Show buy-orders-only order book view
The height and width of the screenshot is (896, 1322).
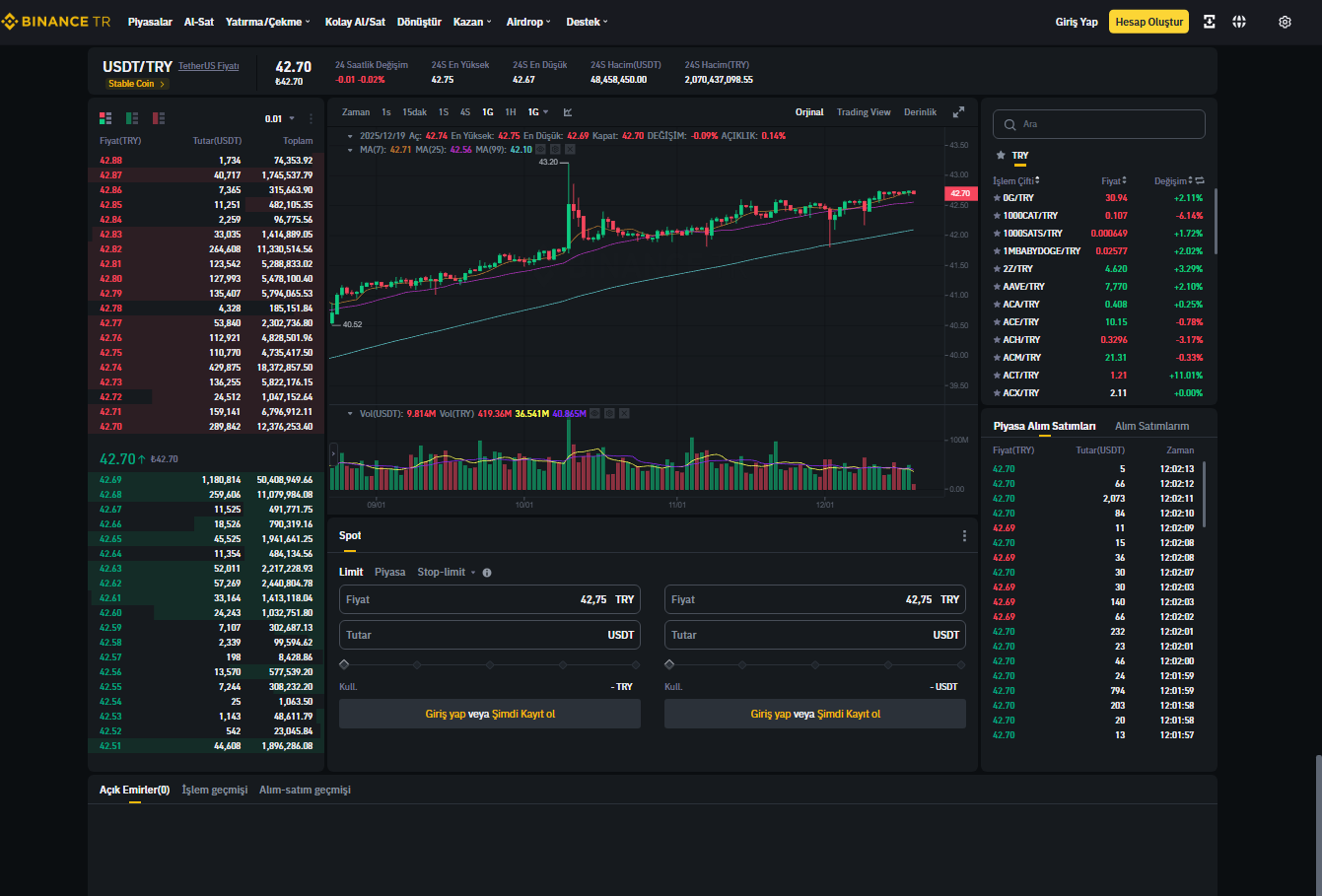tap(132, 118)
